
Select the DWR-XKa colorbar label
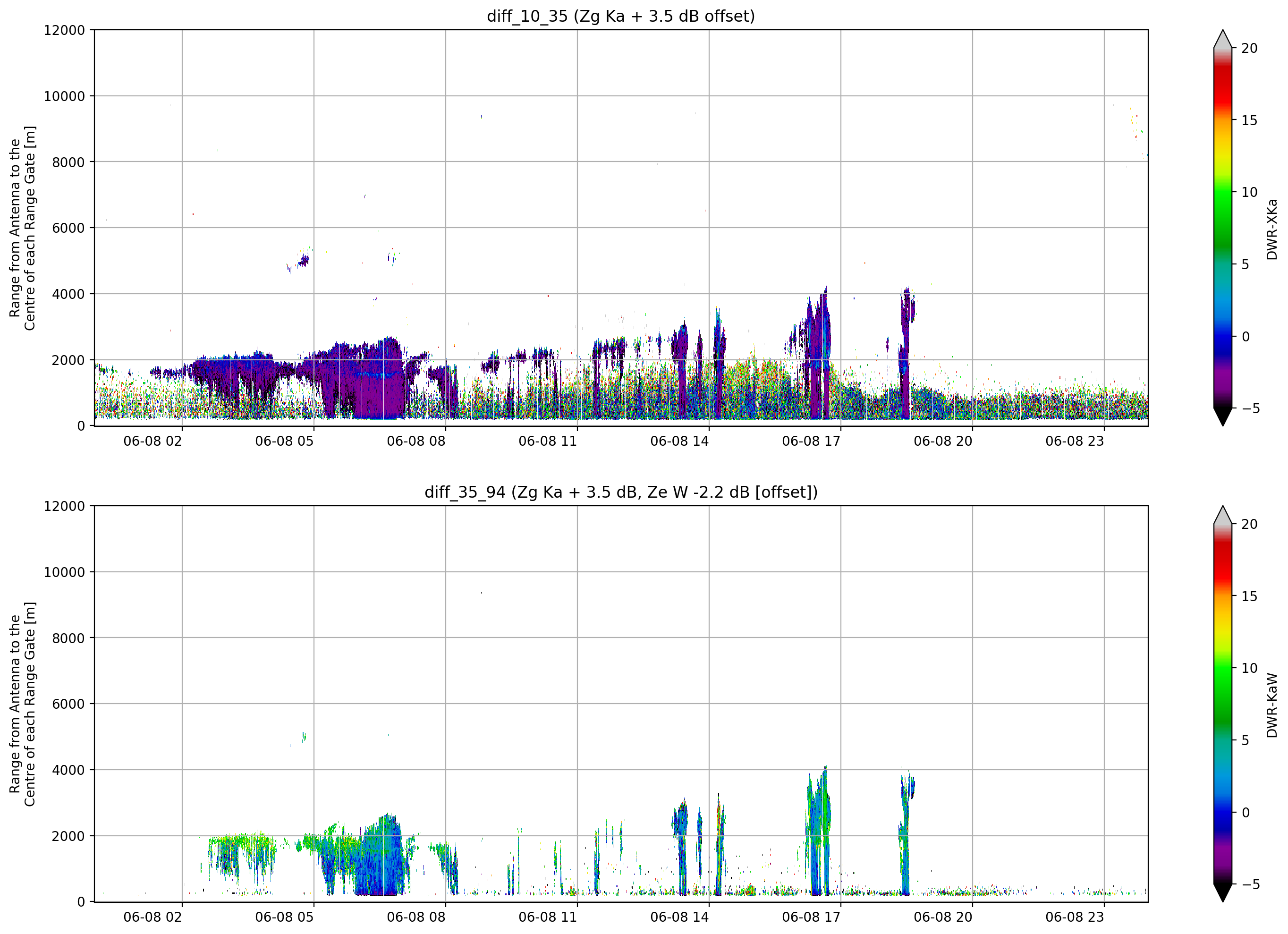pyautogui.click(x=1271, y=229)
